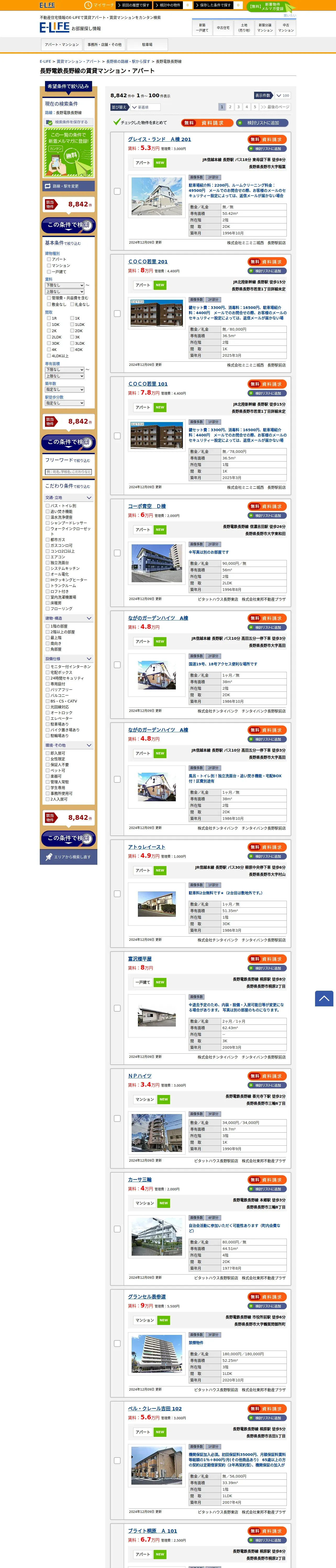Open the グレイス・ランド A棟 201 property photo
Screen dimensions: 336x1568
(x=157, y=197)
